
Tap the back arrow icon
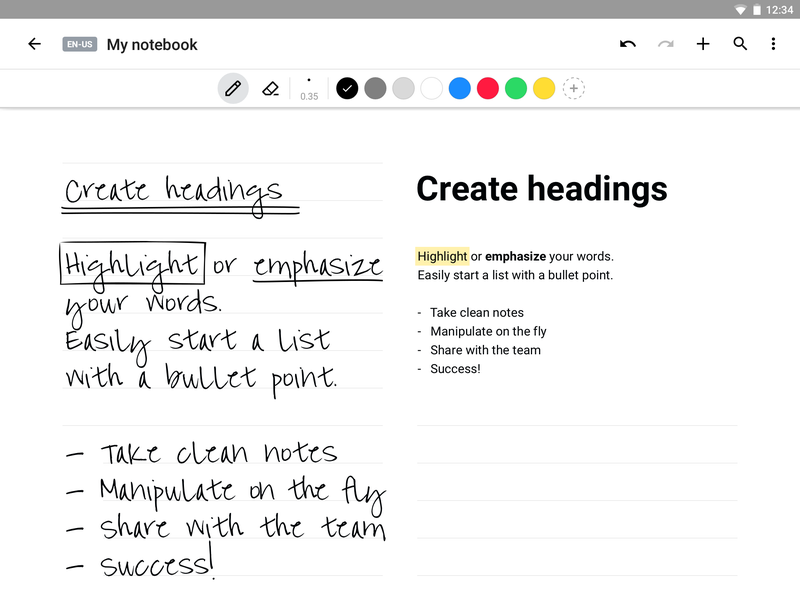34,44
